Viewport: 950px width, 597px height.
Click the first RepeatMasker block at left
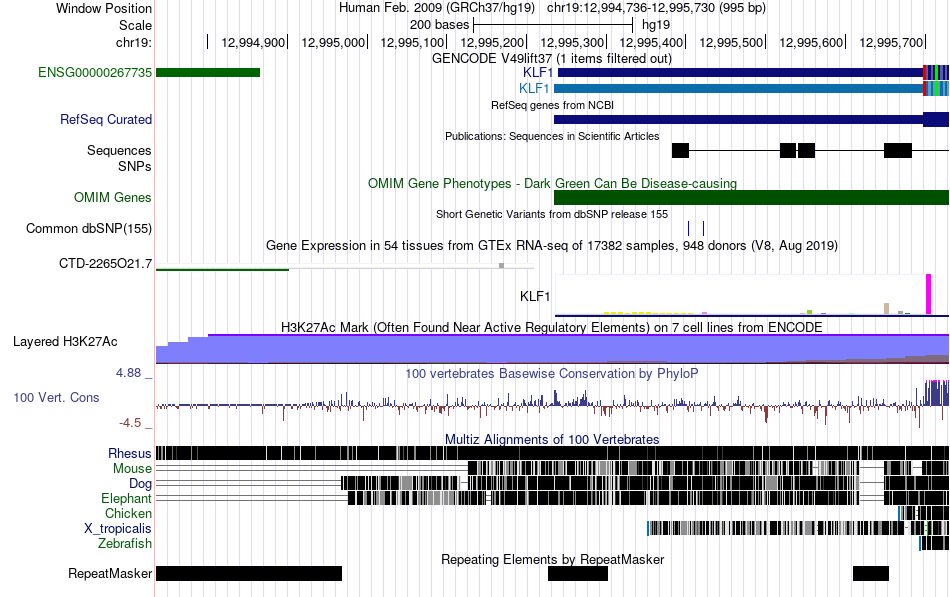tap(249, 573)
